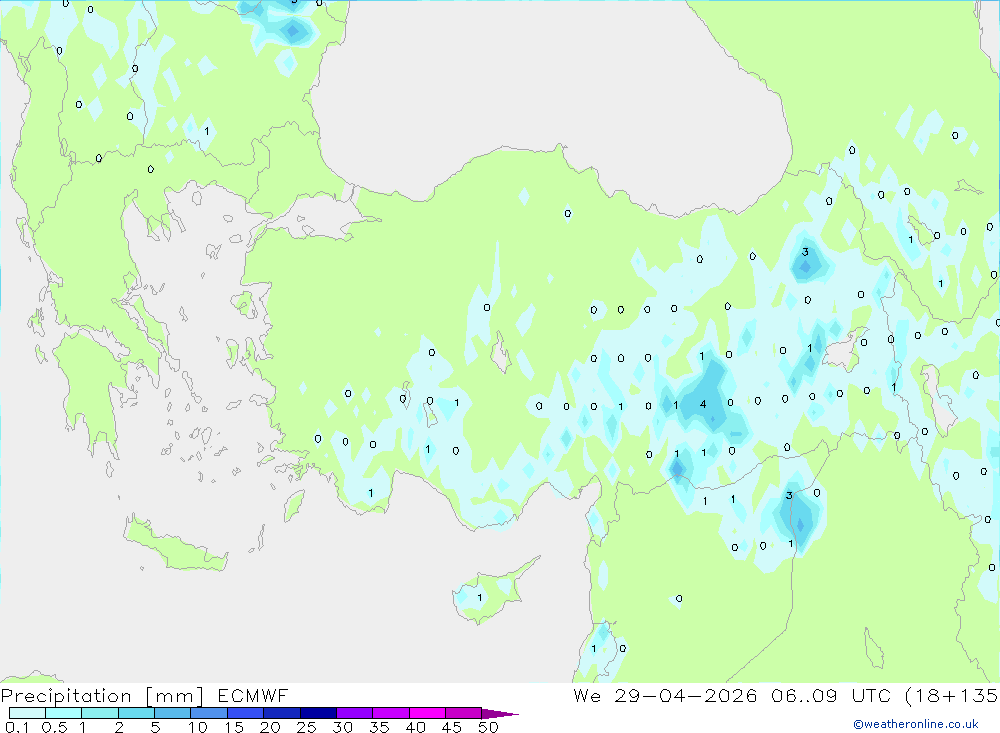This screenshot has height=733, width=1000.
Task: Click the '20' legend scale label
Action: tap(270, 727)
